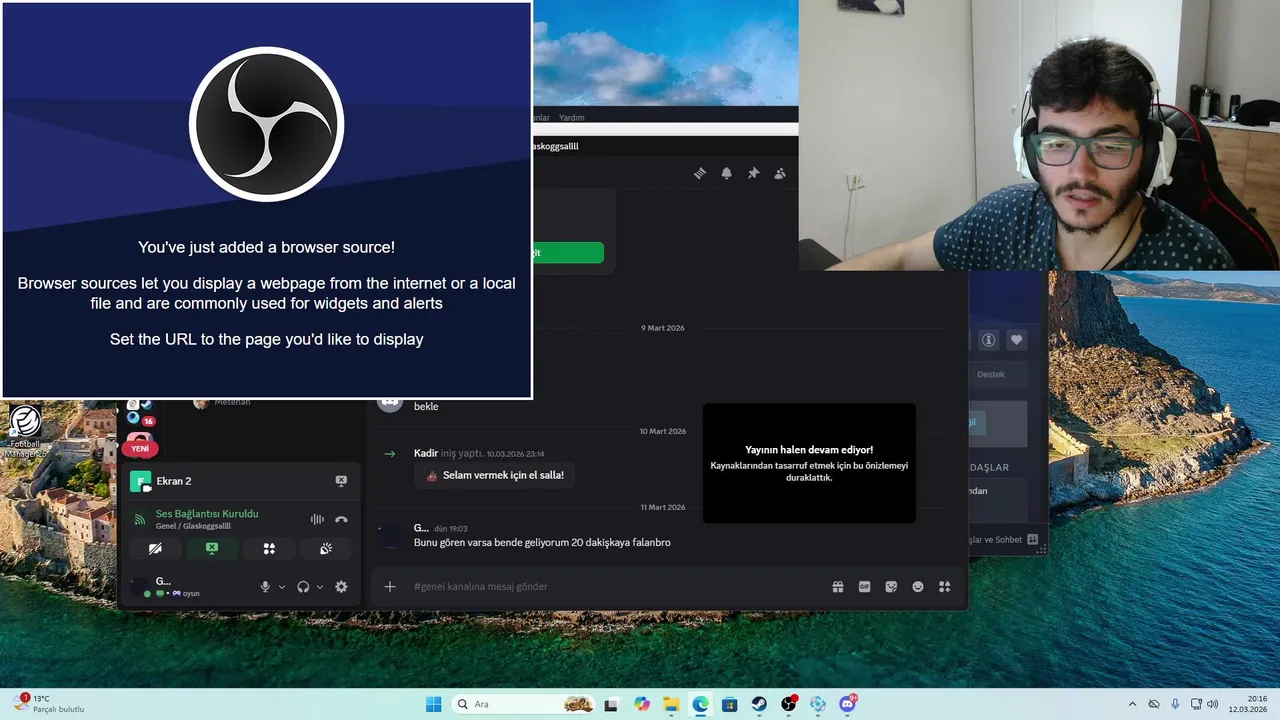Open the clock and date 20:16 flyout
This screenshot has height=720, width=1280.
point(1248,704)
